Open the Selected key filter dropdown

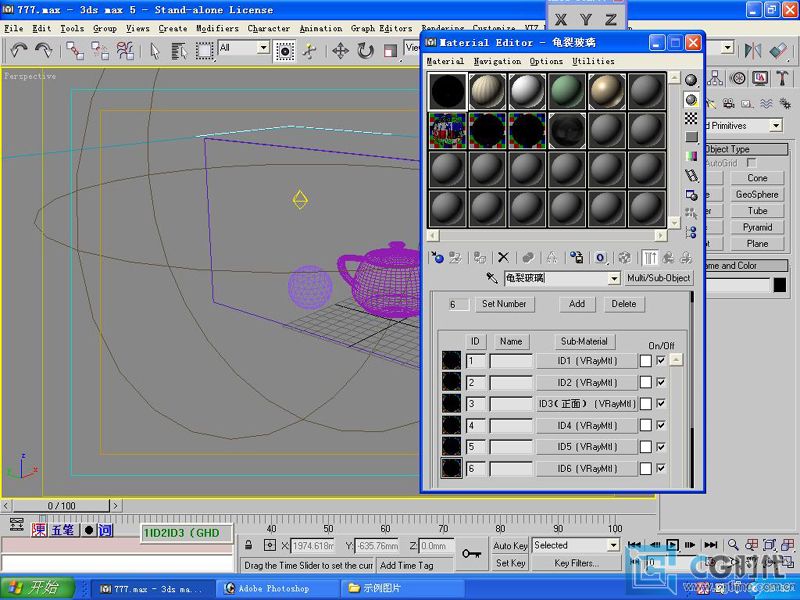pos(614,545)
